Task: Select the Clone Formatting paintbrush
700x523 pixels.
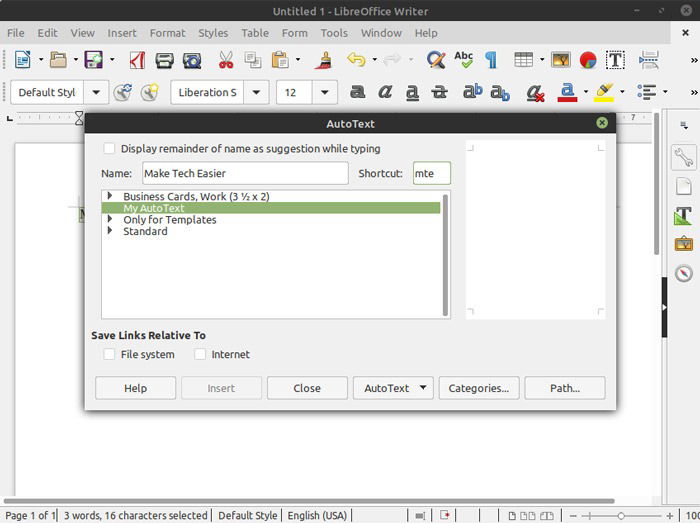Action: click(324, 60)
